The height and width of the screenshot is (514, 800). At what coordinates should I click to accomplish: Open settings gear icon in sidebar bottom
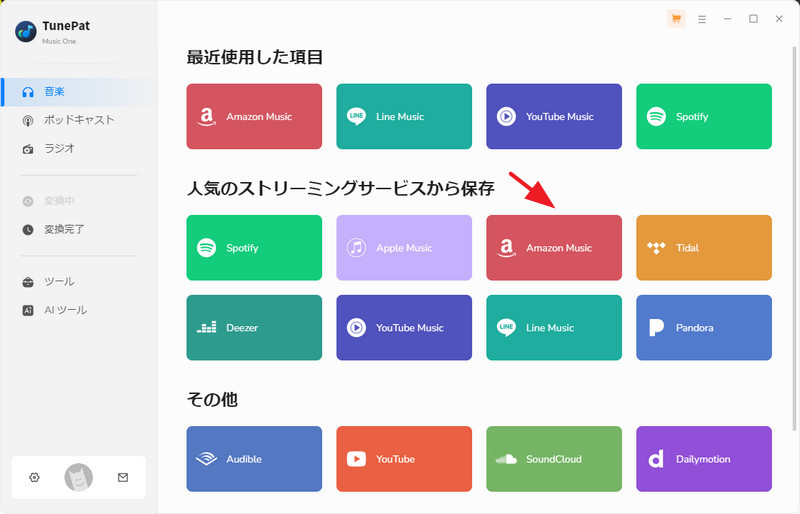pos(34,477)
